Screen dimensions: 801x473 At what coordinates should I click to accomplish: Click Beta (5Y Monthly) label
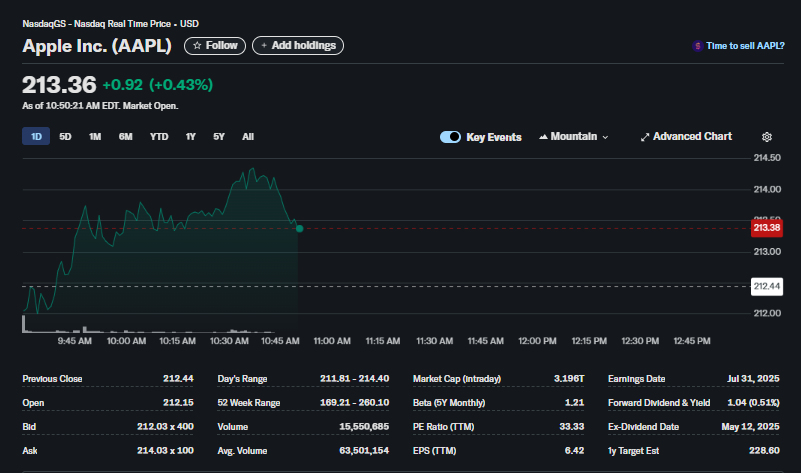click(x=449, y=403)
